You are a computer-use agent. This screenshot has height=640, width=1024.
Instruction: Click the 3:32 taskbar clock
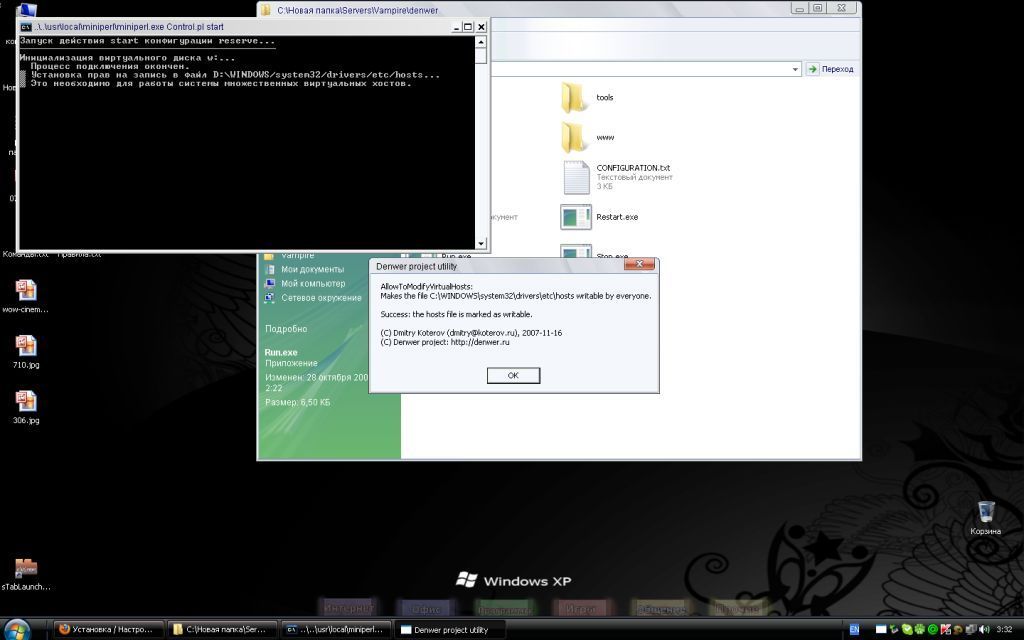pos(1004,630)
